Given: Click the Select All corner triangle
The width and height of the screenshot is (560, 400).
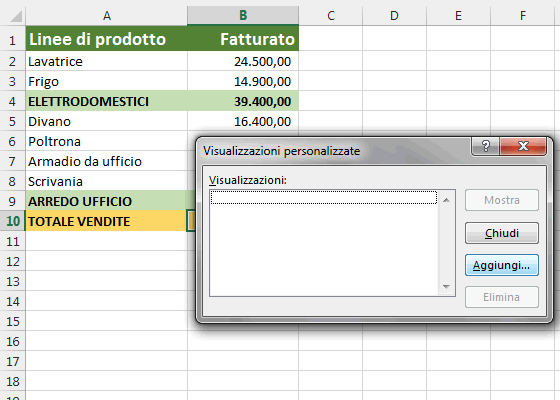Looking at the screenshot, I should (x=16, y=16).
